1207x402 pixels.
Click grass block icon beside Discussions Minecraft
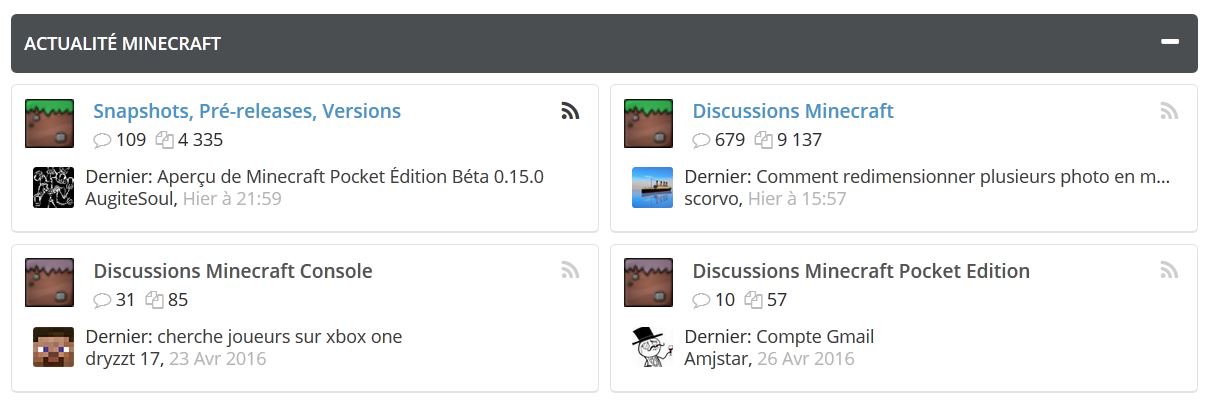649,124
